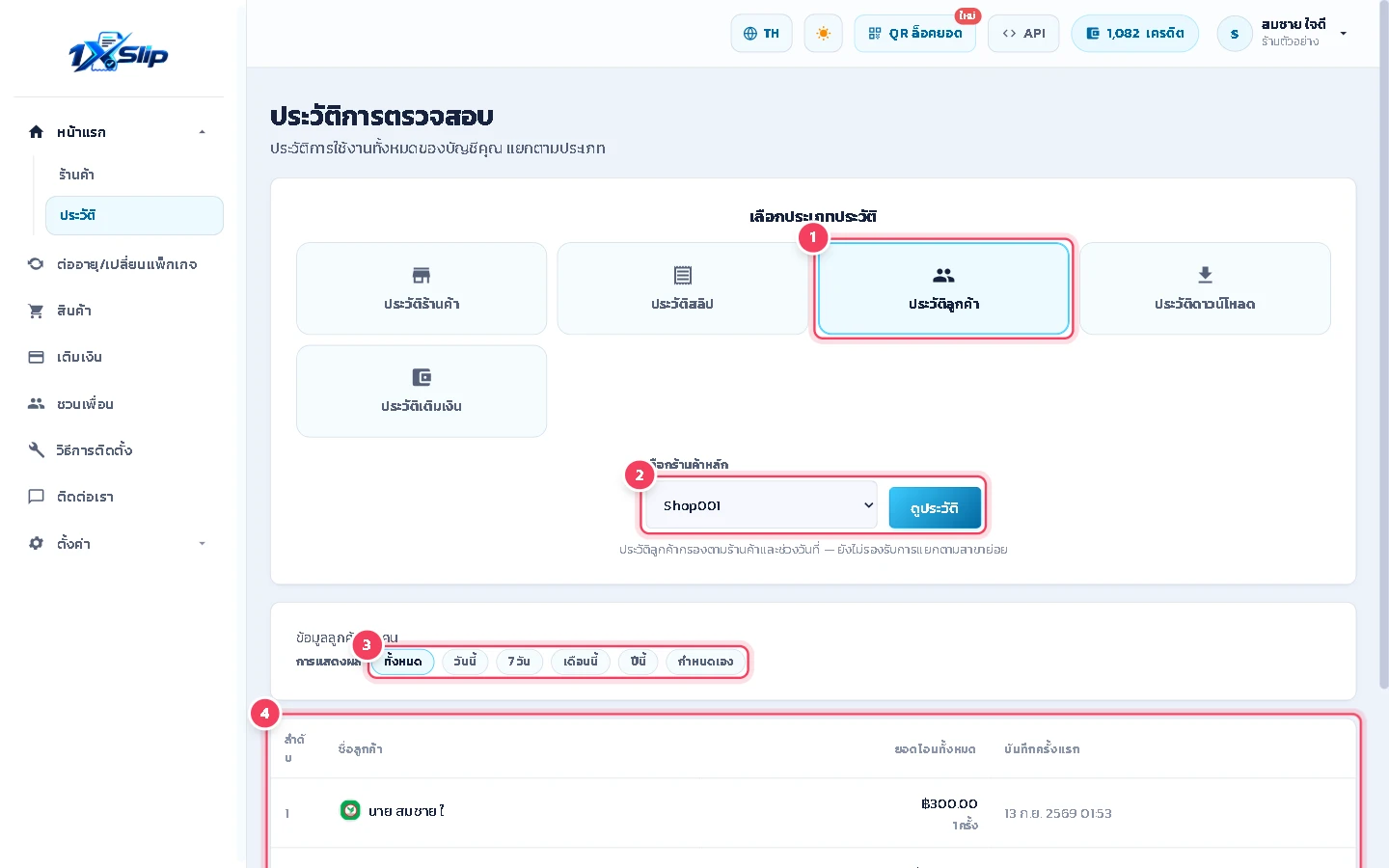
Task: Open the TH language selector
Action: pyautogui.click(x=762, y=34)
